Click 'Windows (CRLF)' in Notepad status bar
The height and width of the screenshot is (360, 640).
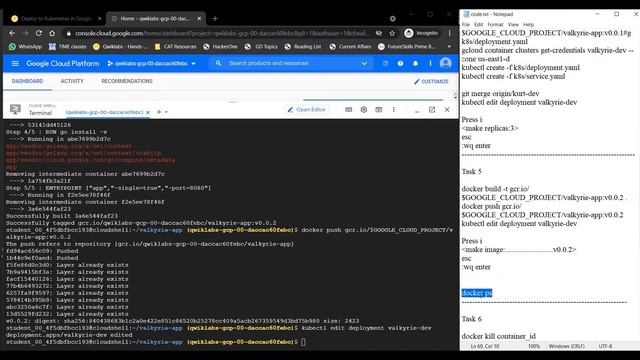[567, 346]
